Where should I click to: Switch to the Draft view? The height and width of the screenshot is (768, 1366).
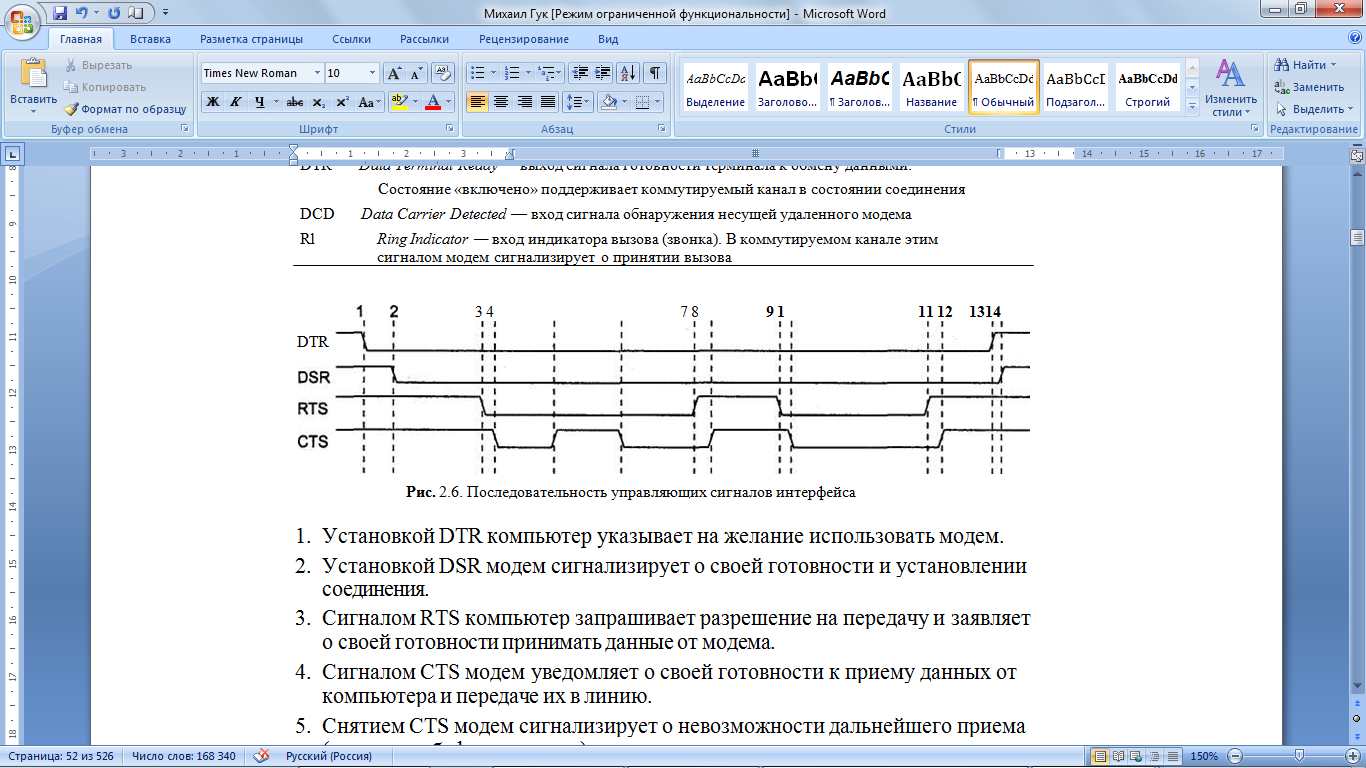[1172, 757]
